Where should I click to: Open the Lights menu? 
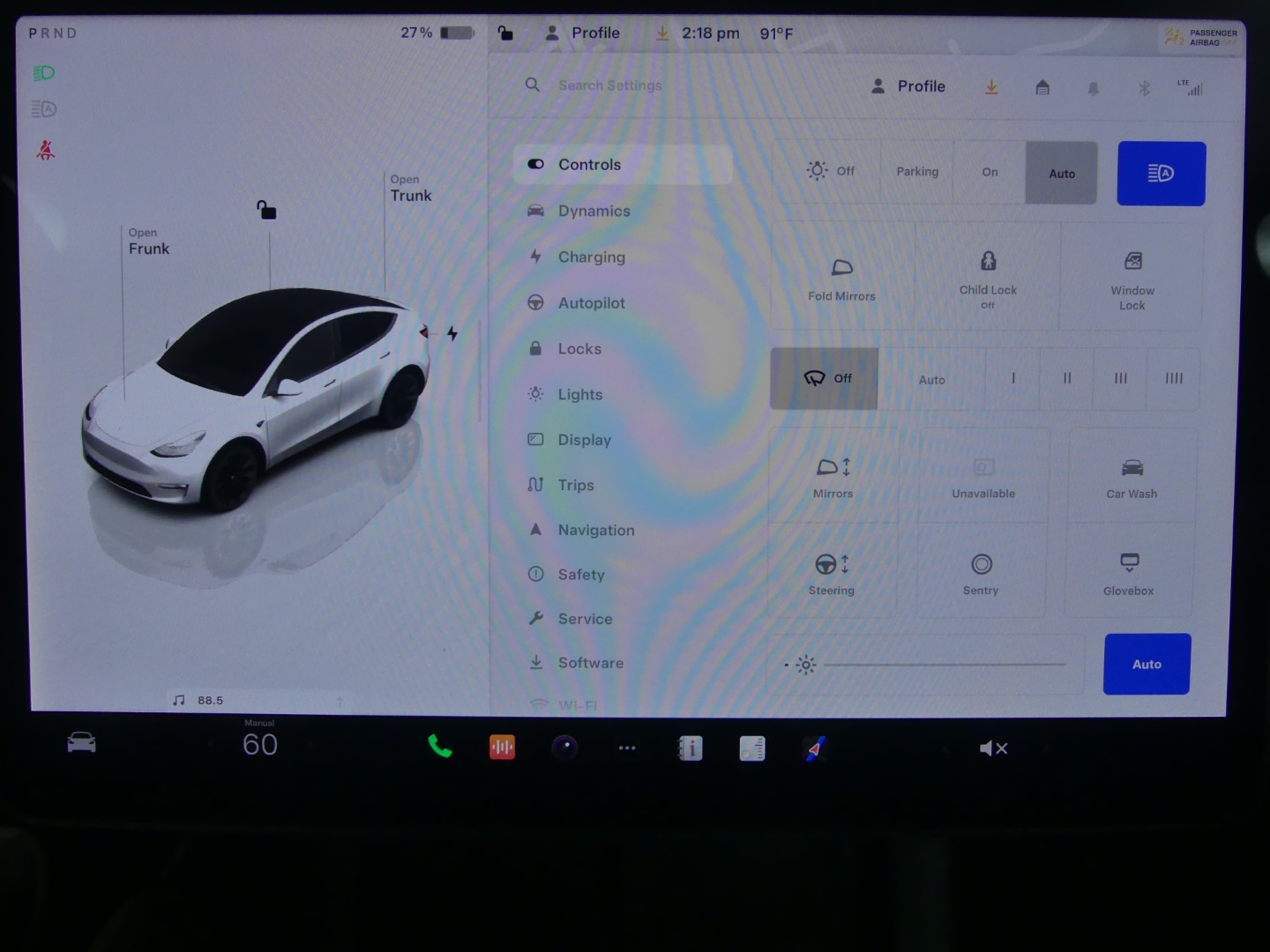pos(564,394)
